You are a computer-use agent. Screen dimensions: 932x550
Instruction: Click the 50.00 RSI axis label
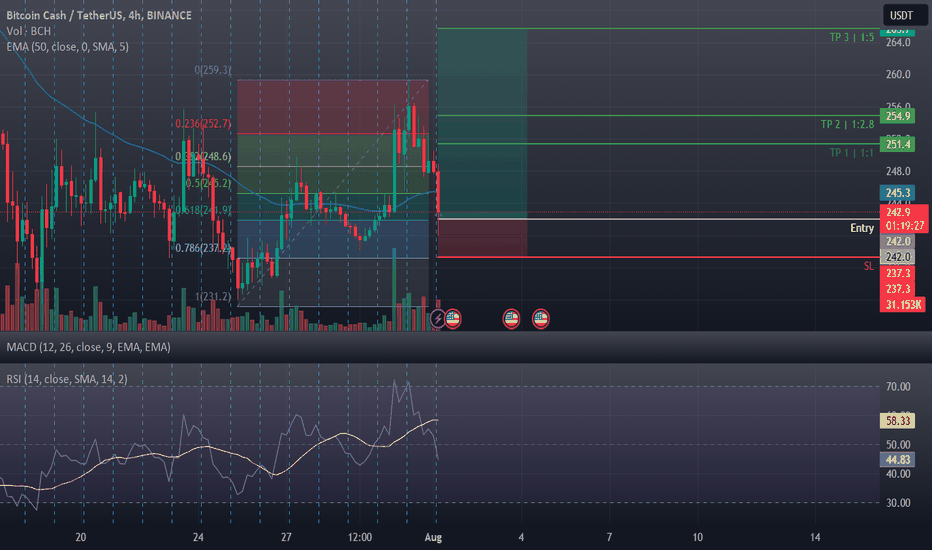coord(898,445)
